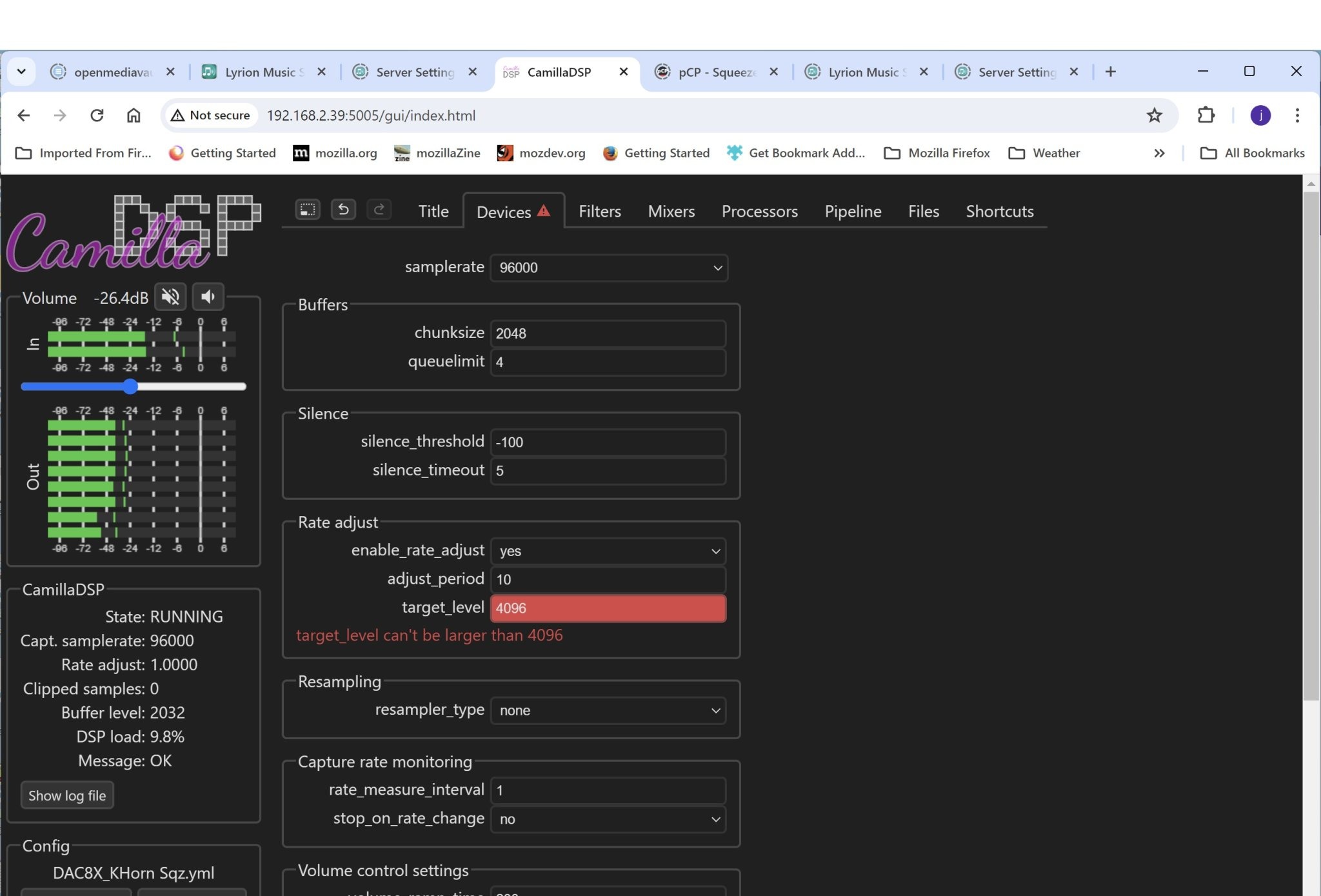Viewport: 1321px width, 896px height.
Task: Go forward in browser history
Action: point(60,115)
